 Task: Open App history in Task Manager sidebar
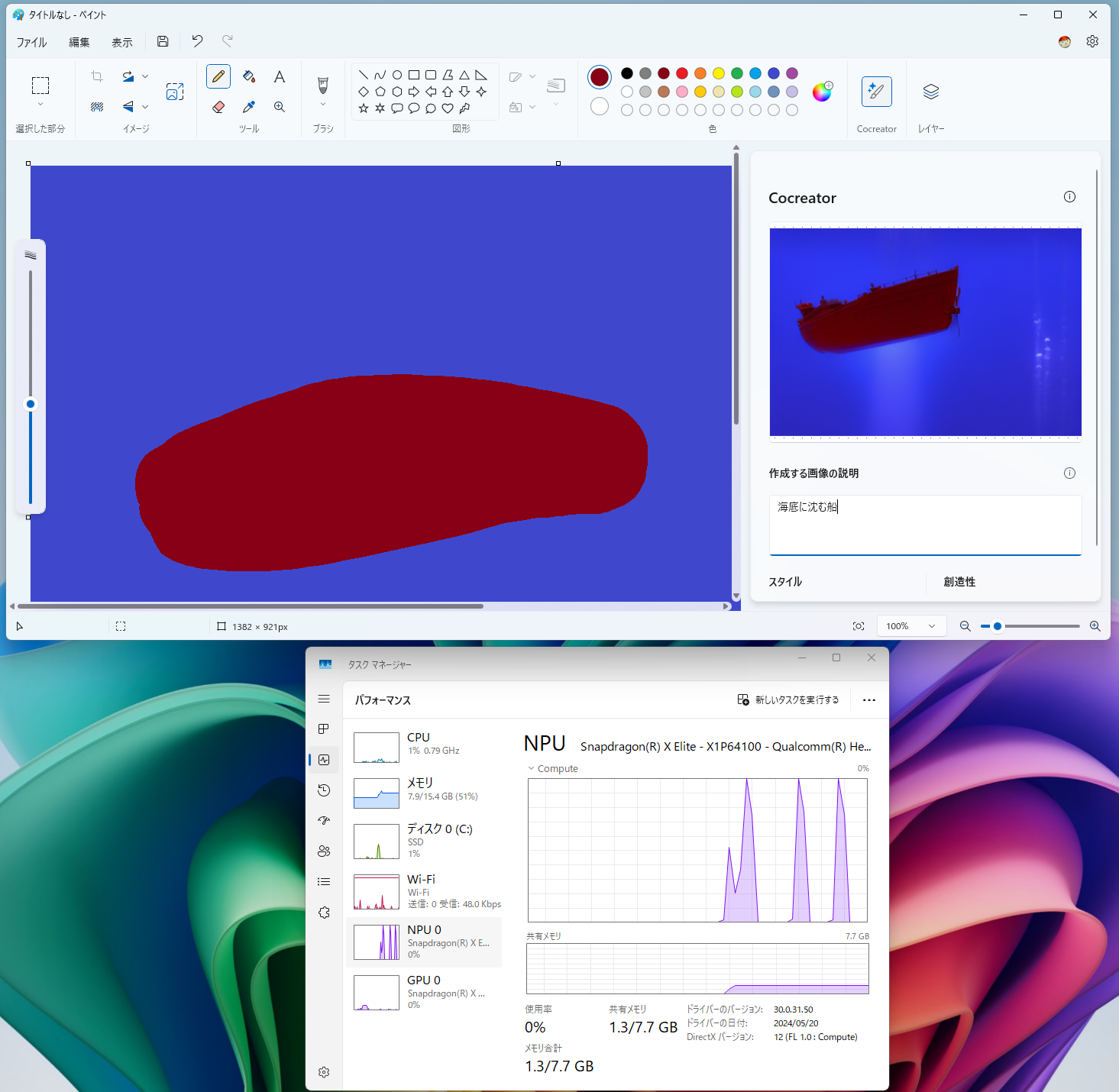click(324, 790)
